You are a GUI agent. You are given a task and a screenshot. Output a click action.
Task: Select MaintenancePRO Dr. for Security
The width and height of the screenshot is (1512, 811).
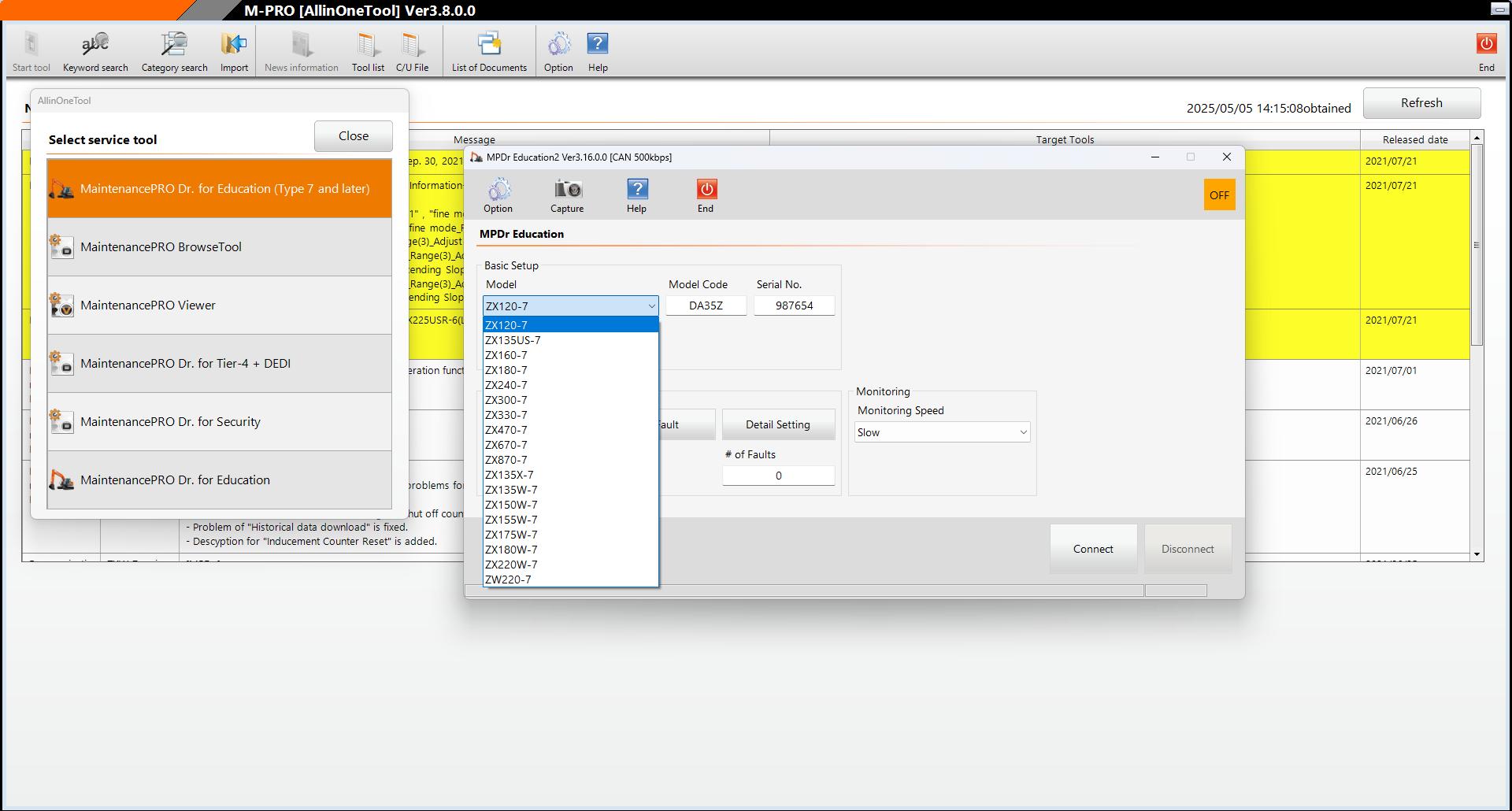(220, 422)
